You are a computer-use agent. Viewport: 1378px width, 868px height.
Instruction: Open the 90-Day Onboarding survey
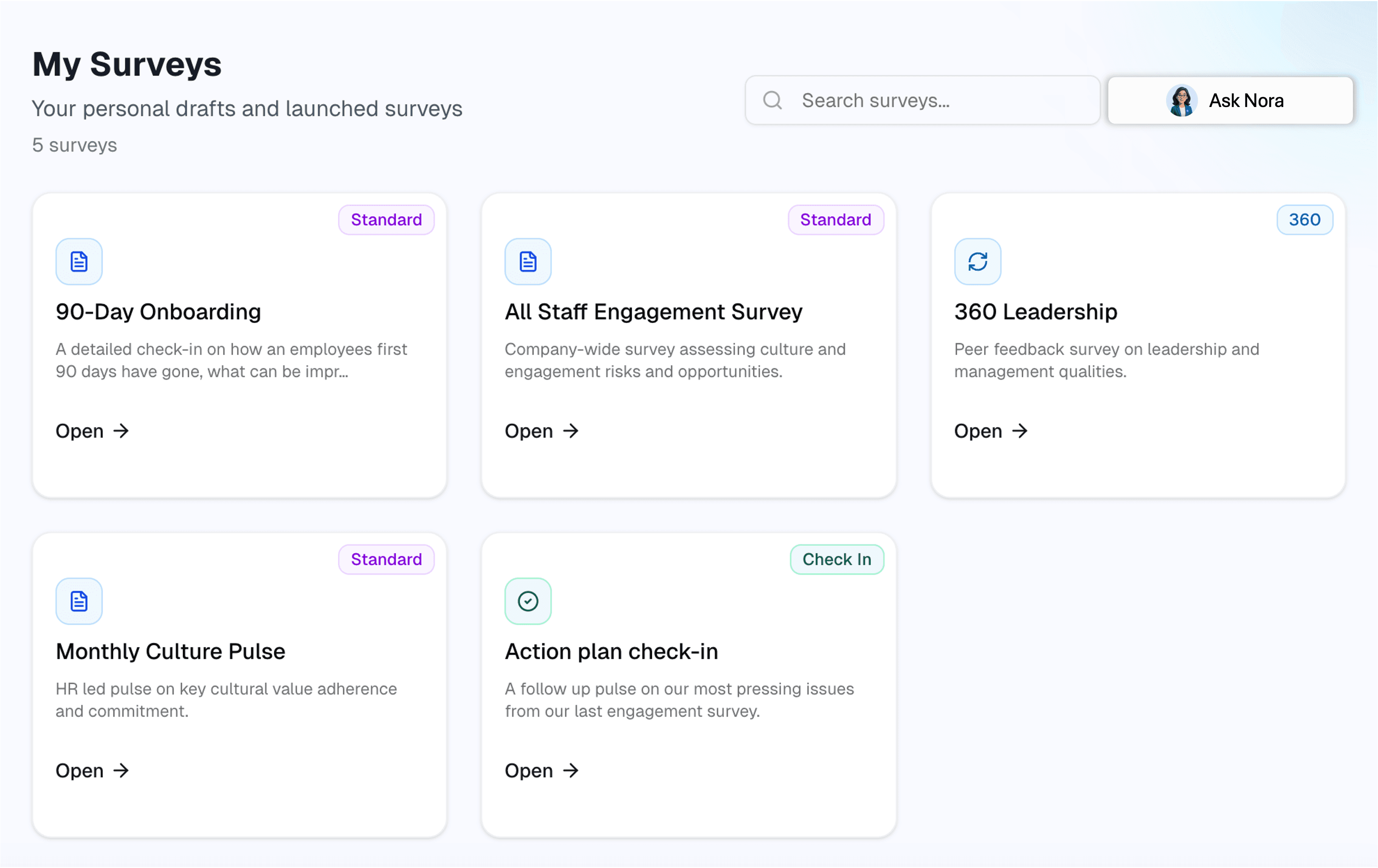tap(92, 430)
